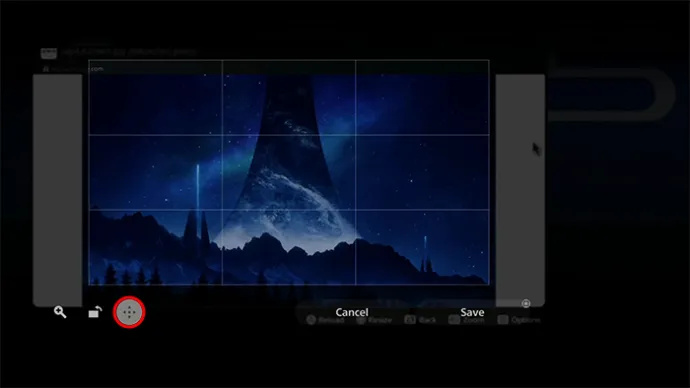Screen dimensions: 690x388
Task: Click the dimmed www browser icon
Action: click(49, 53)
